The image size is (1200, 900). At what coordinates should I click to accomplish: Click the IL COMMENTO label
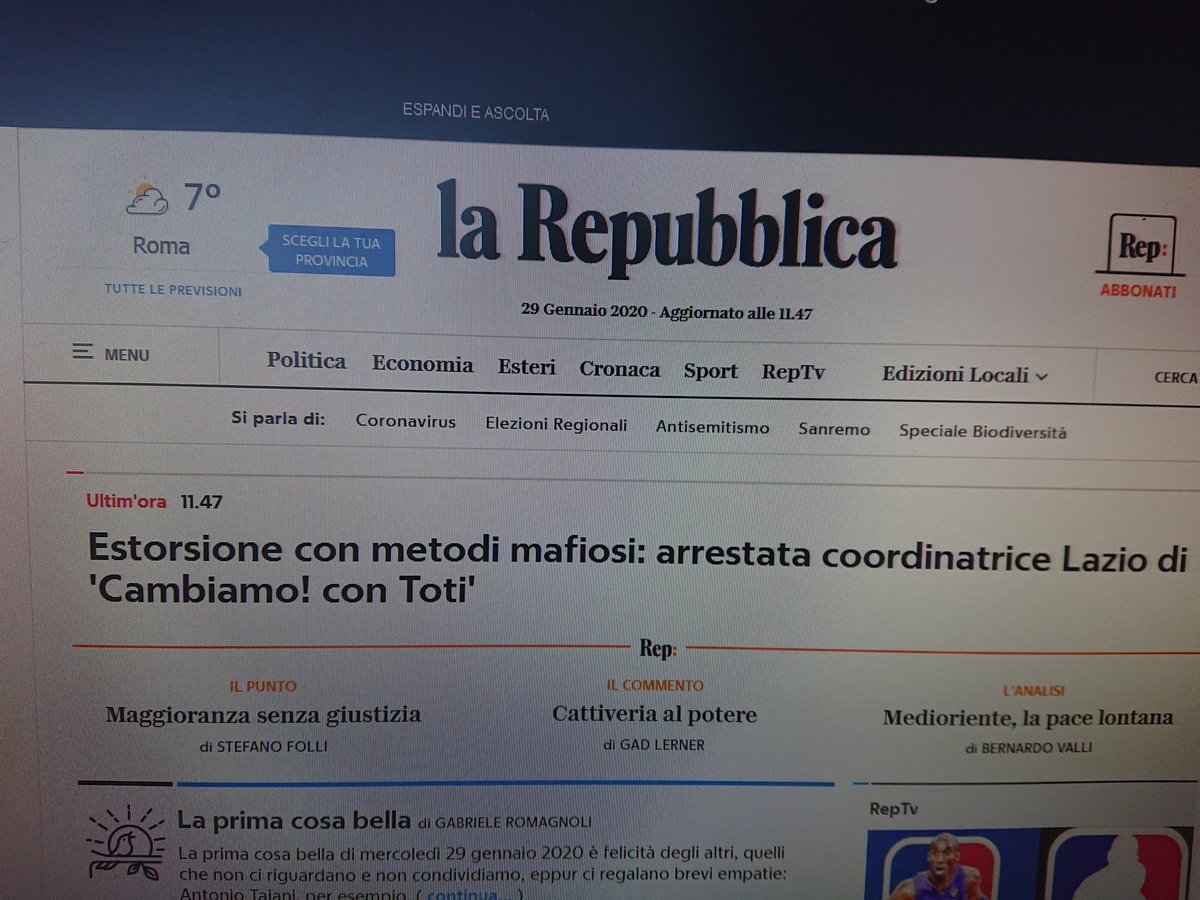tap(655, 686)
